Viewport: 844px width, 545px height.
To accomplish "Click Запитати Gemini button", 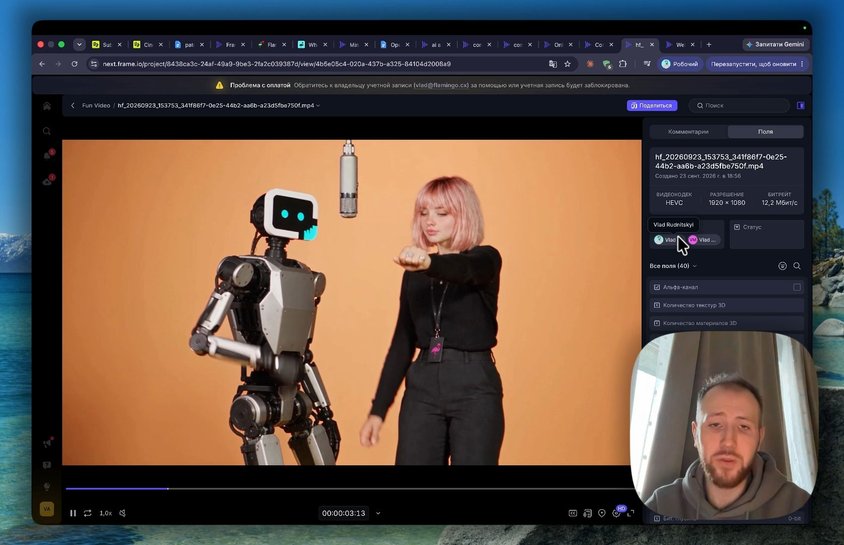I will 776,45.
